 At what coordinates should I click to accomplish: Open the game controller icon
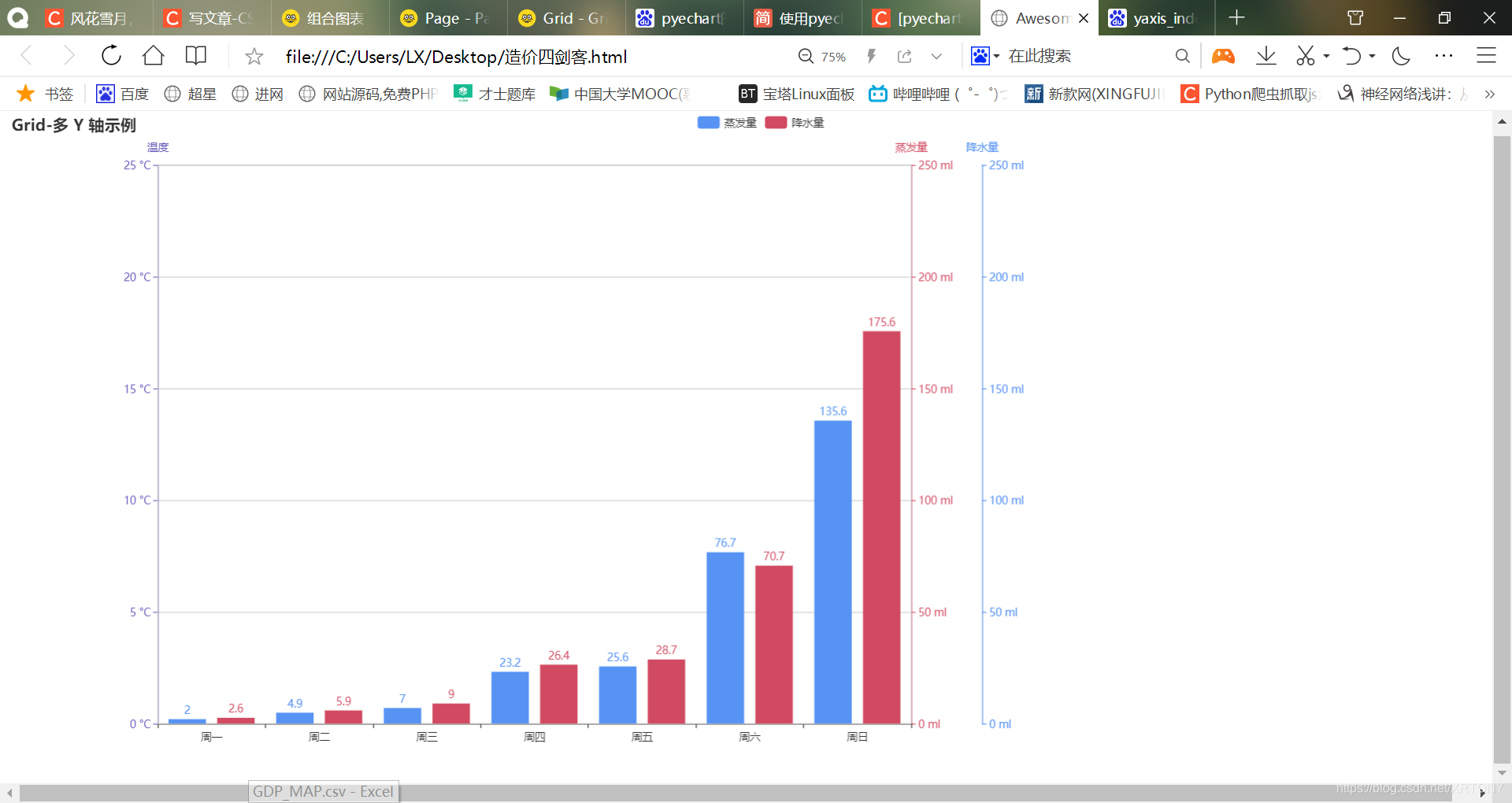click(x=1223, y=56)
